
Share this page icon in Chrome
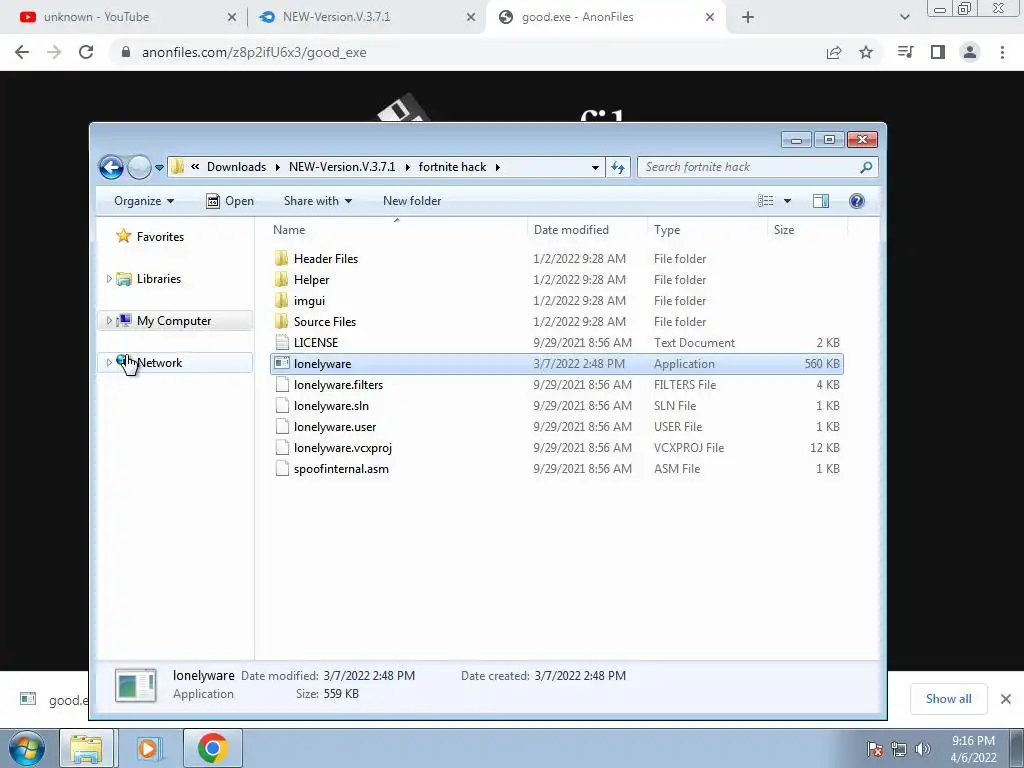pos(834,52)
